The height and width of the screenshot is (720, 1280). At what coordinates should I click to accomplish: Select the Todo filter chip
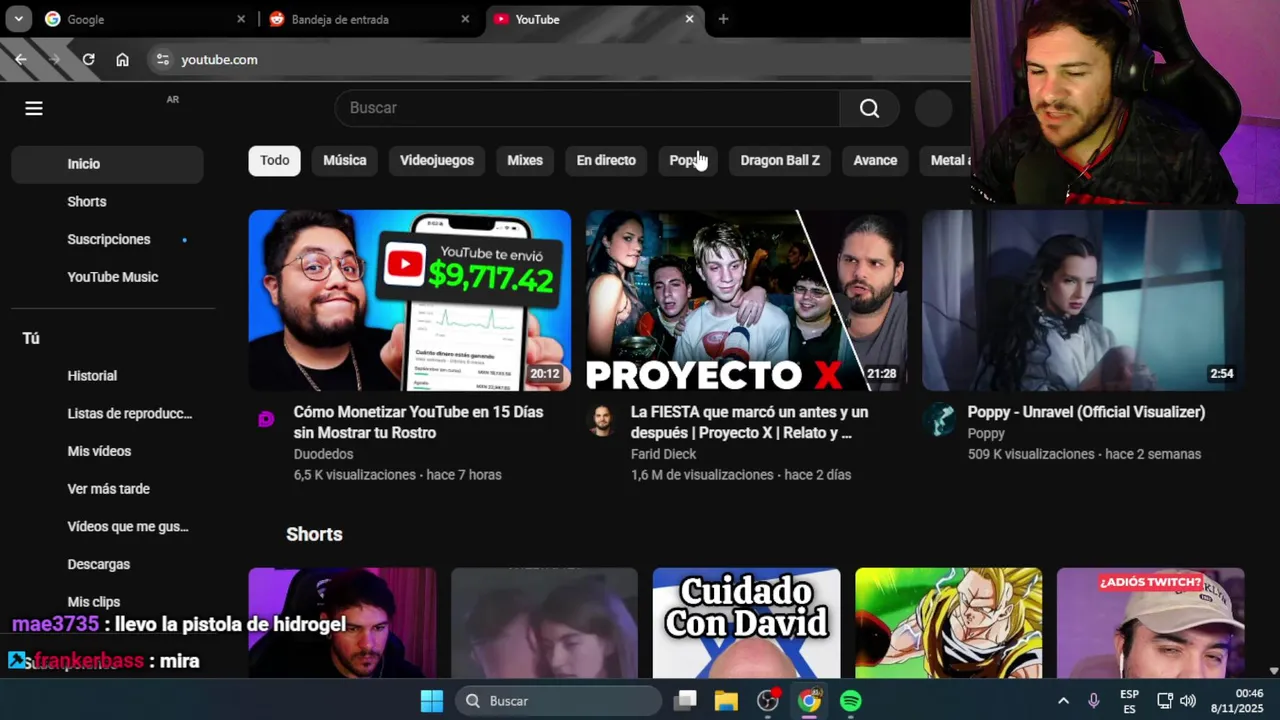pos(275,160)
